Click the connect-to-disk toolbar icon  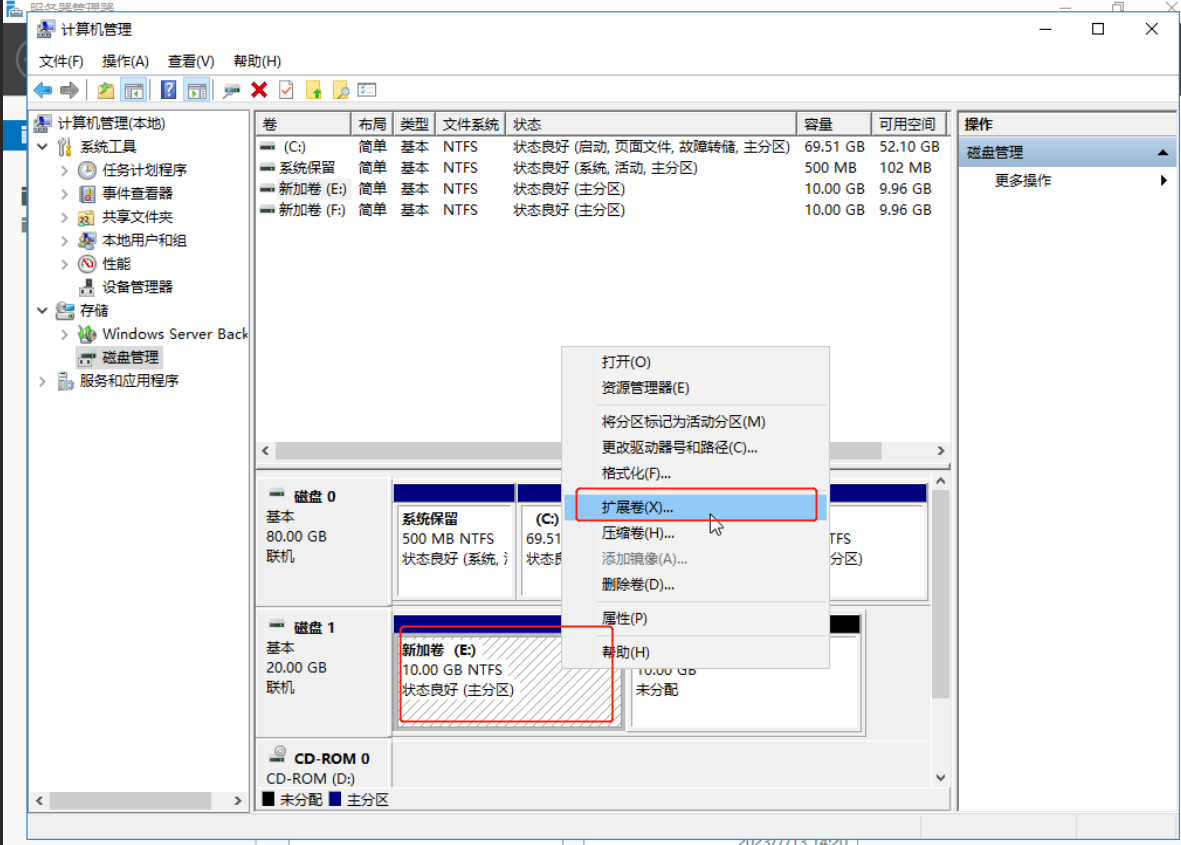232,90
